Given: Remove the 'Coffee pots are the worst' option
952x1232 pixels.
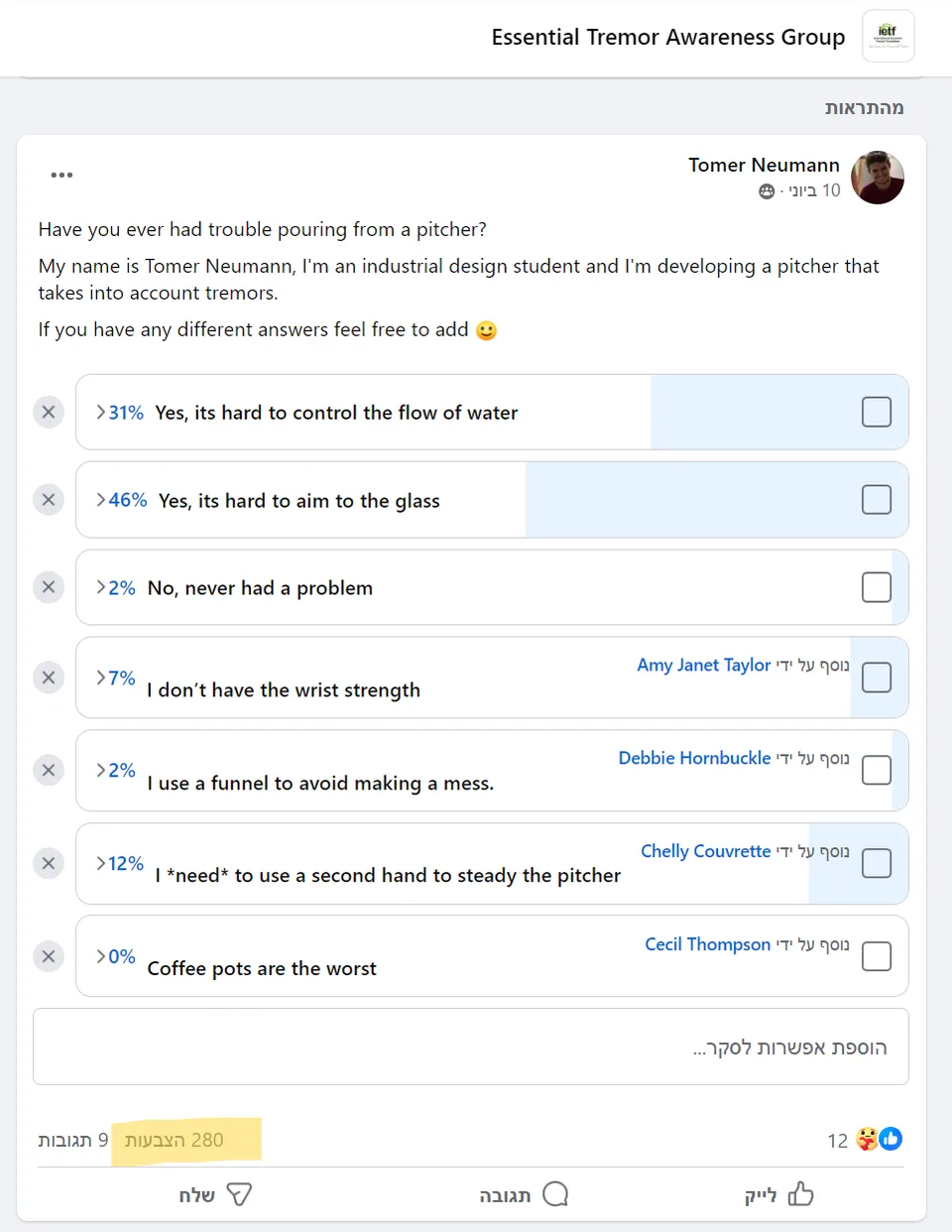Looking at the screenshot, I should pos(49,956).
